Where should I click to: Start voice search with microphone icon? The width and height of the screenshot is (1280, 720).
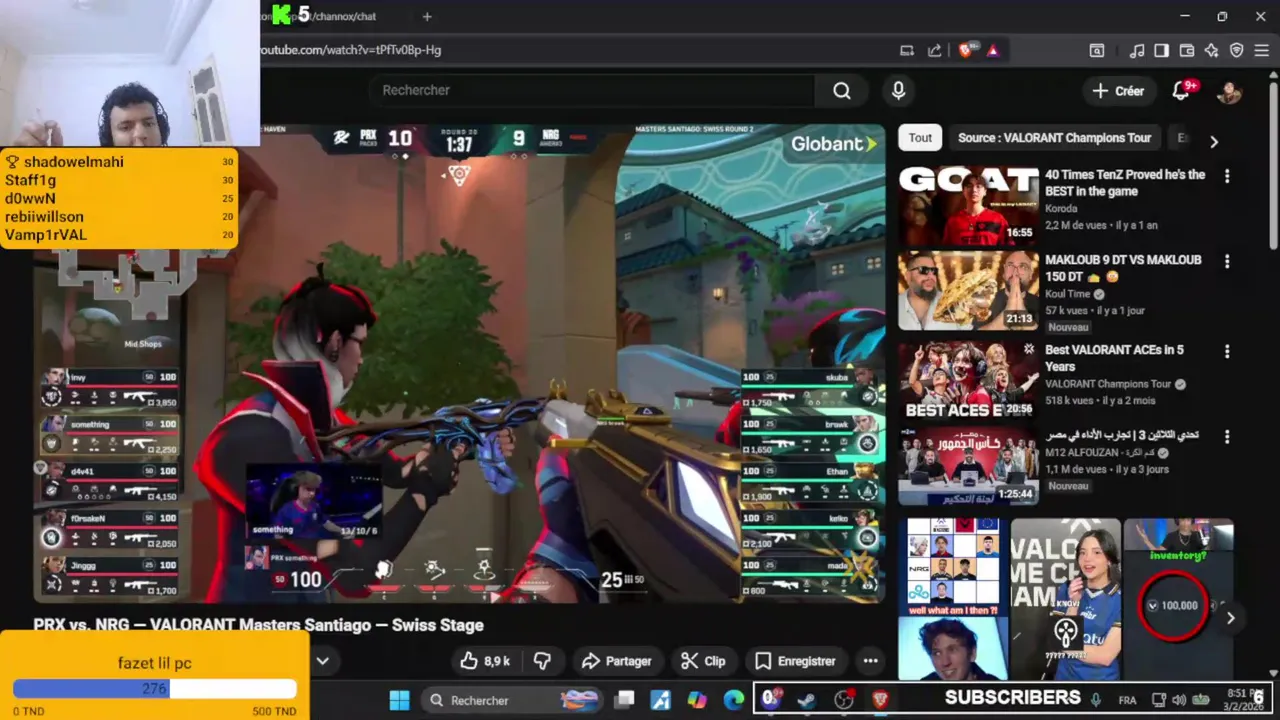click(898, 91)
